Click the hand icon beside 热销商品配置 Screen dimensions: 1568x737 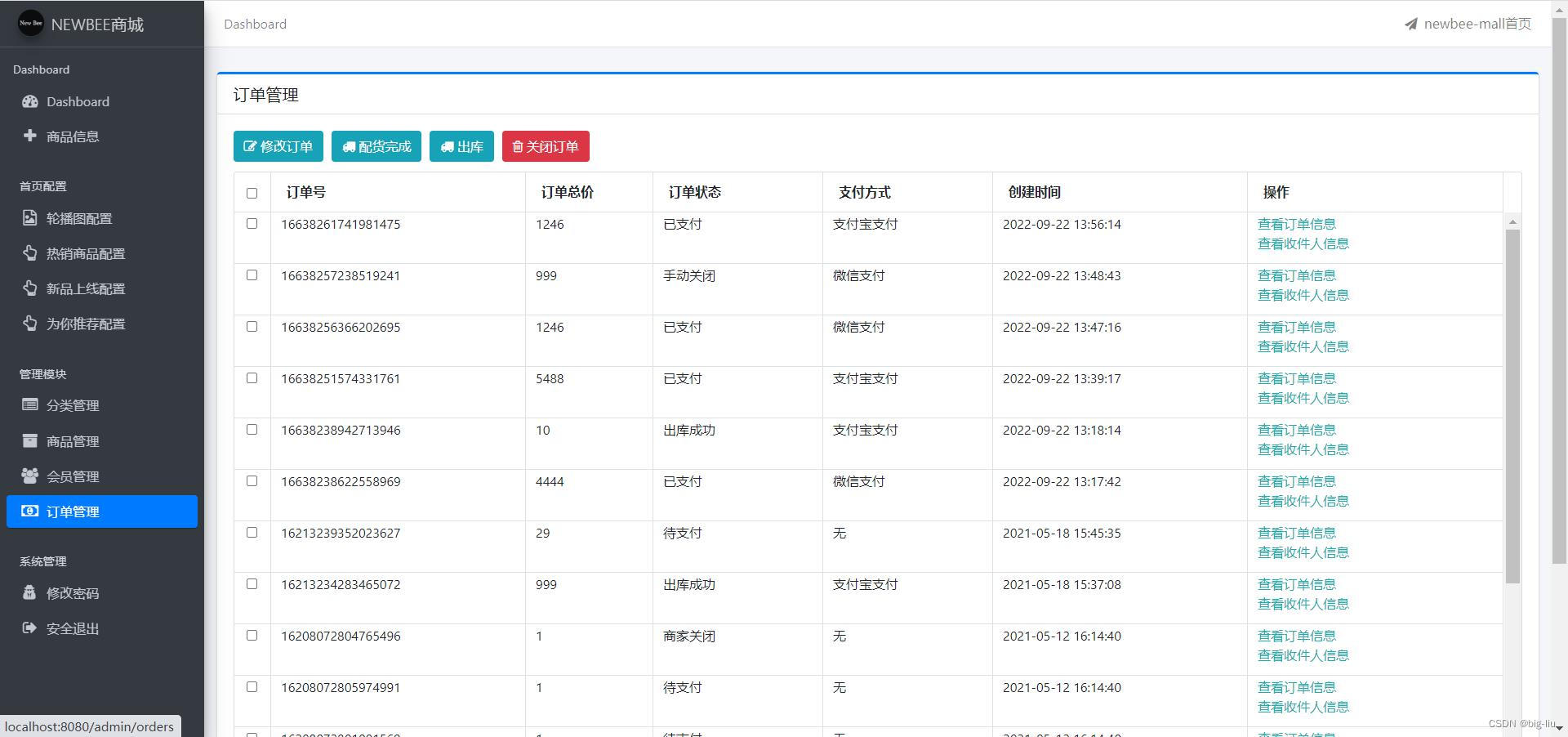coord(30,253)
